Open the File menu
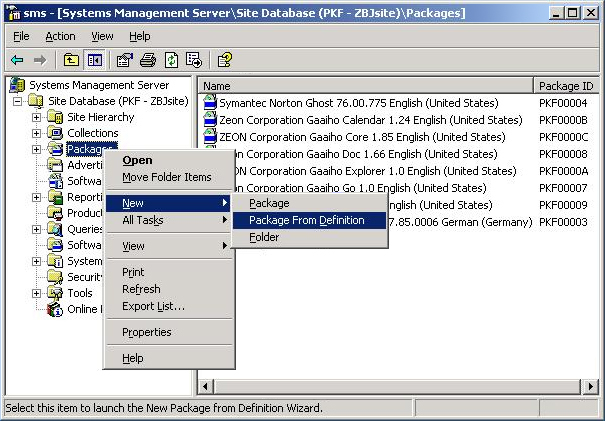Screen dimensions: 605x421 21,36
